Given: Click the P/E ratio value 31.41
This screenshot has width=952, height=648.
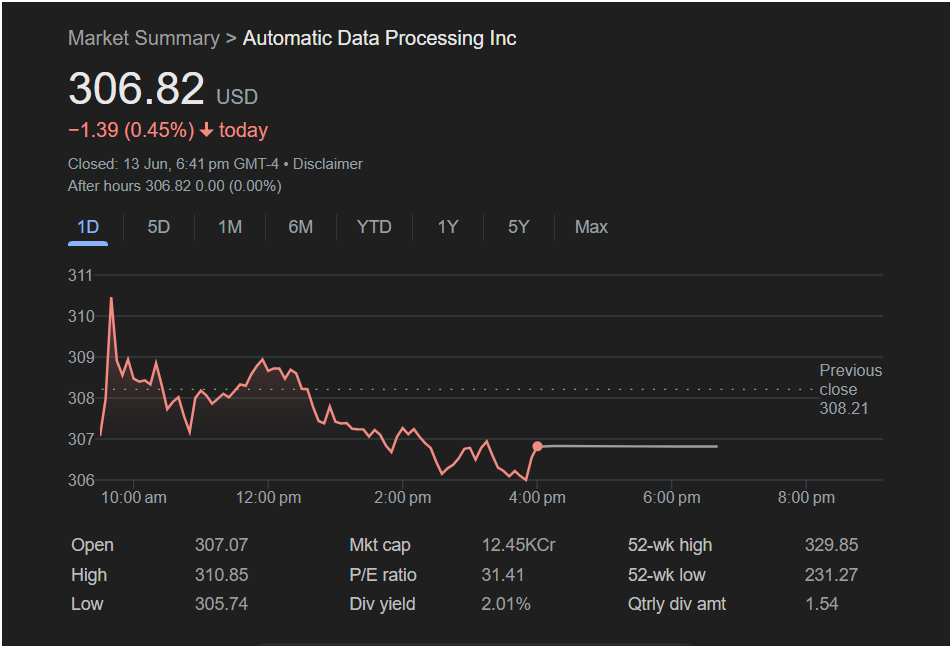Looking at the screenshot, I should tap(503, 575).
